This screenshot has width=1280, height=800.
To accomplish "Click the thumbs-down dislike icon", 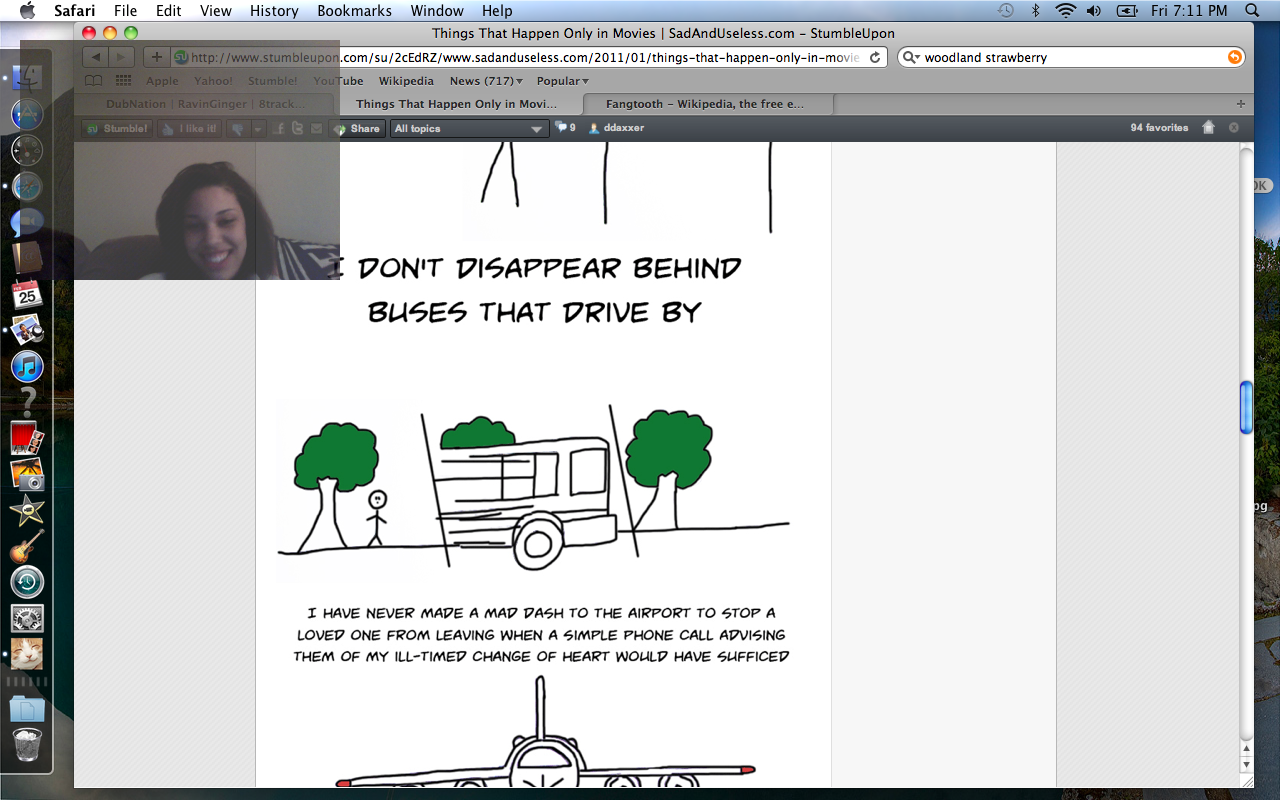I will (237, 128).
